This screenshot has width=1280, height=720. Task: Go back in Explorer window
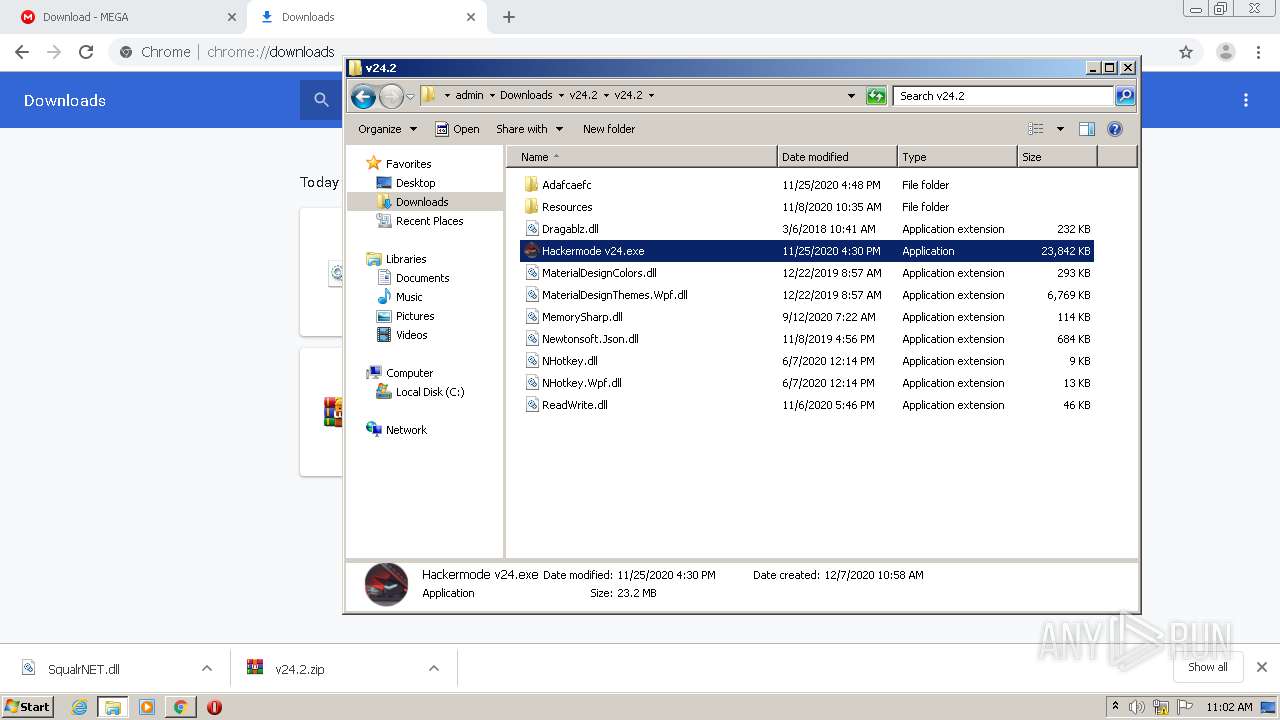coord(363,96)
